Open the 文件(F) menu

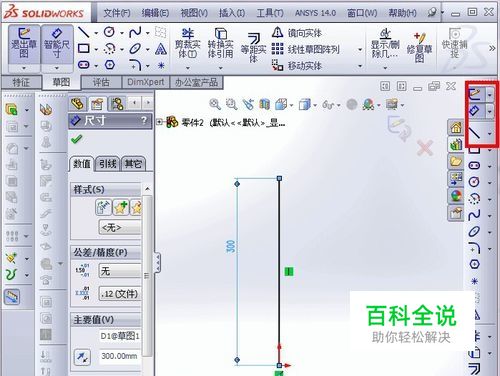click(x=116, y=13)
